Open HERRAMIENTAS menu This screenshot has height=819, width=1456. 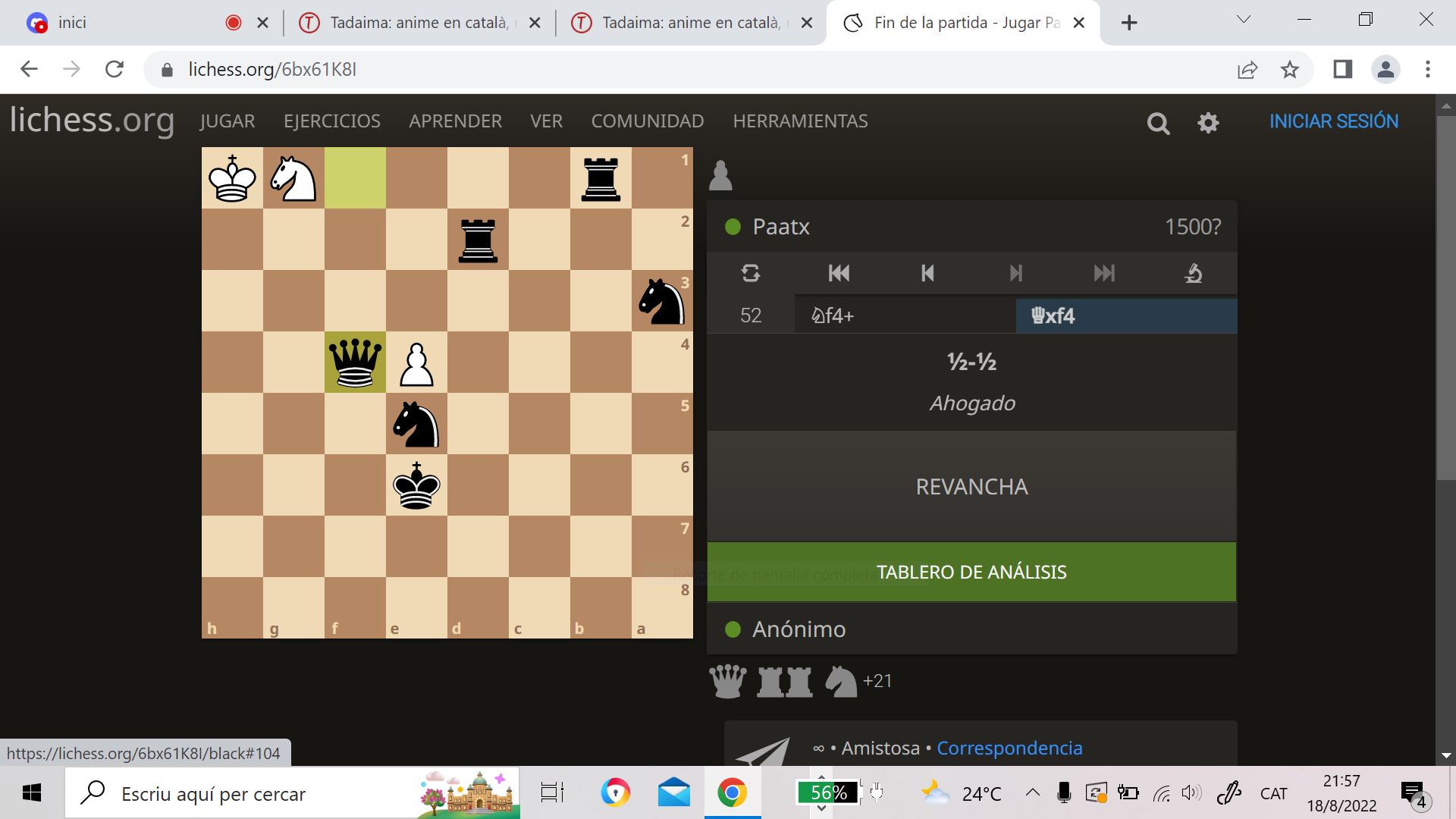click(801, 121)
